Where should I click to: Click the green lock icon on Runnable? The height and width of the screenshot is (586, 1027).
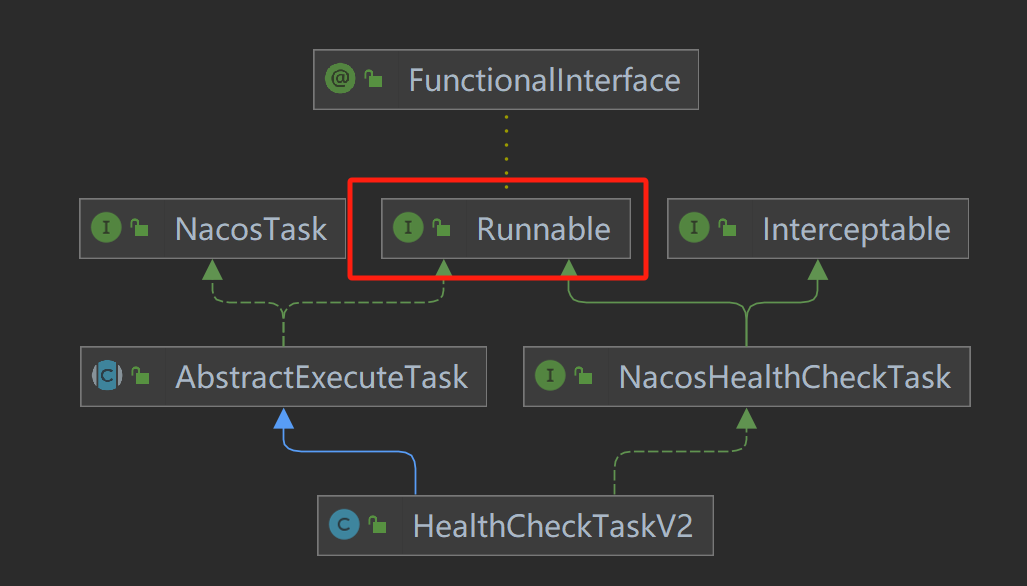tap(441, 229)
